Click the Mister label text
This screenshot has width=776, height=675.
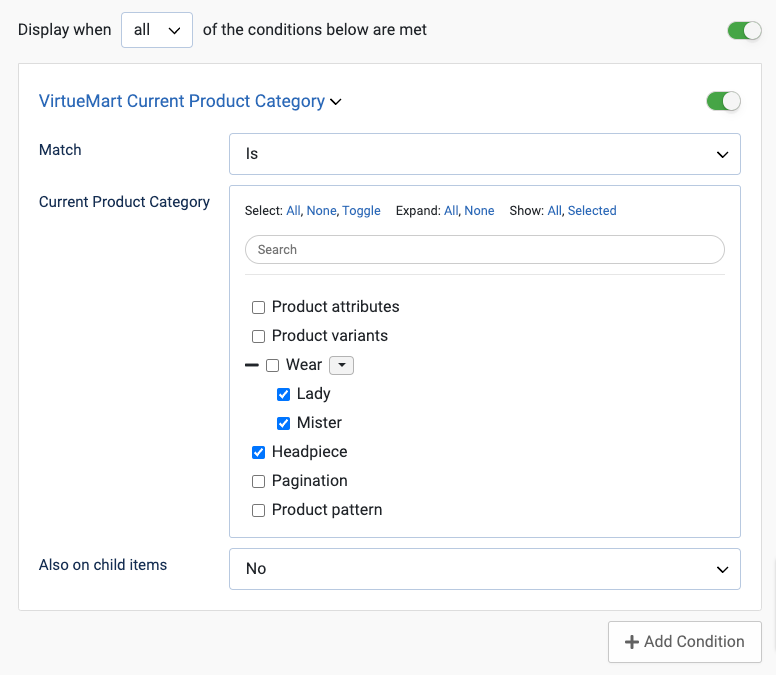[319, 423]
